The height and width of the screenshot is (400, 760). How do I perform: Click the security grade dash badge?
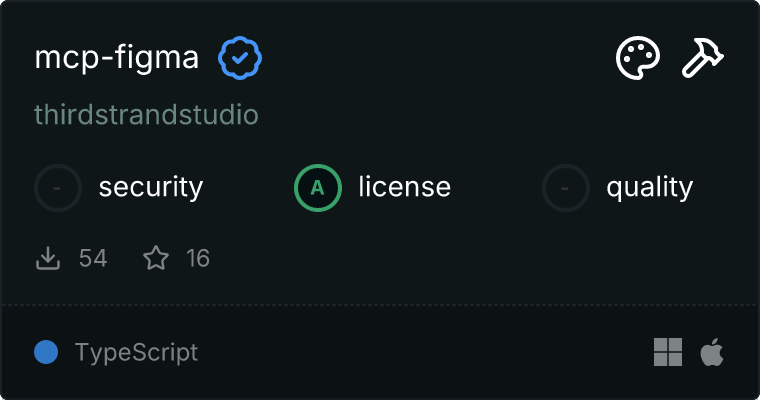click(x=58, y=187)
